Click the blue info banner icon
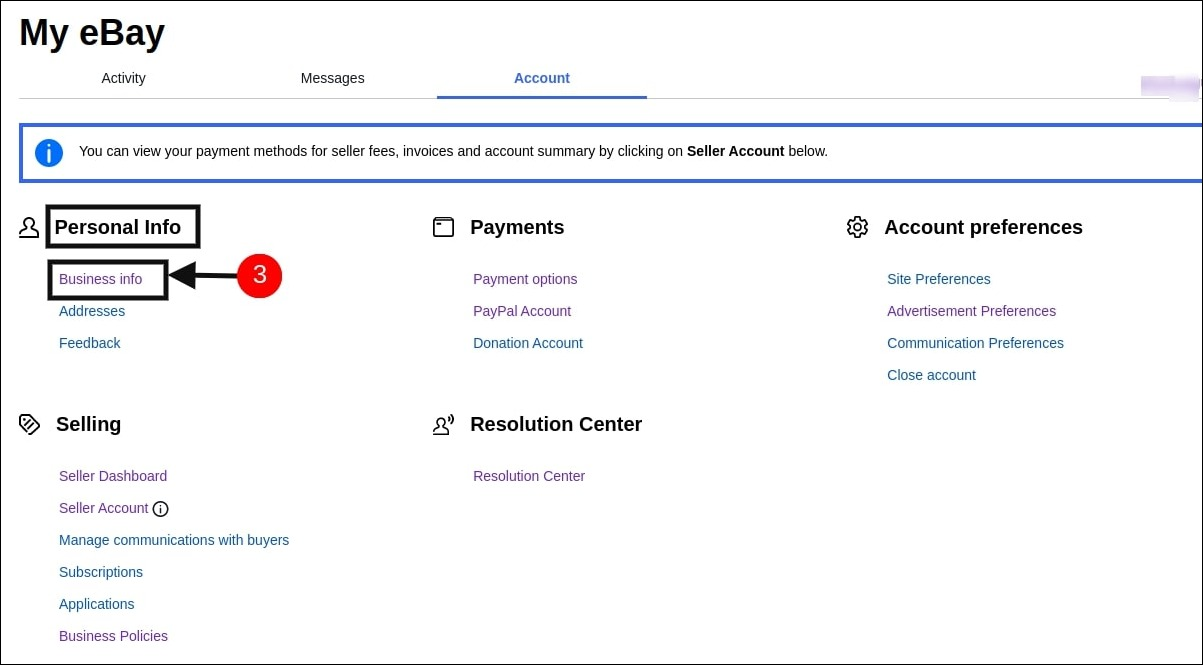This screenshot has height=665, width=1203. tap(49, 153)
